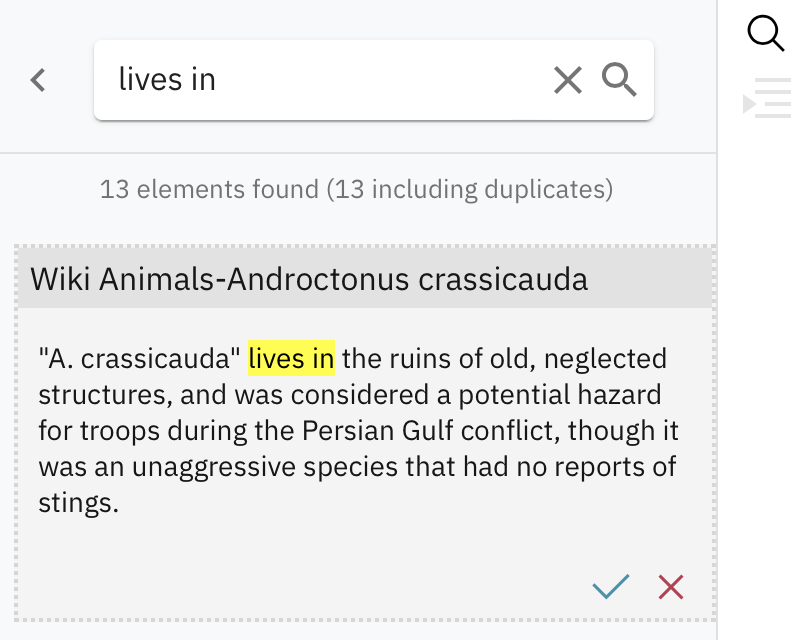Accept the result with the blue checkmark
Image resolution: width=808 pixels, height=640 pixels.
pyautogui.click(x=611, y=586)
